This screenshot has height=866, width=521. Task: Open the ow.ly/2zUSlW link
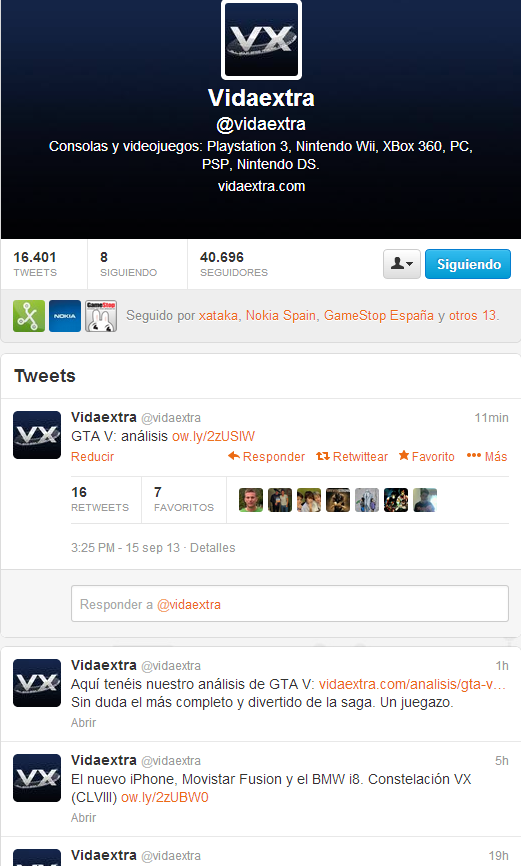coord(213,436)
